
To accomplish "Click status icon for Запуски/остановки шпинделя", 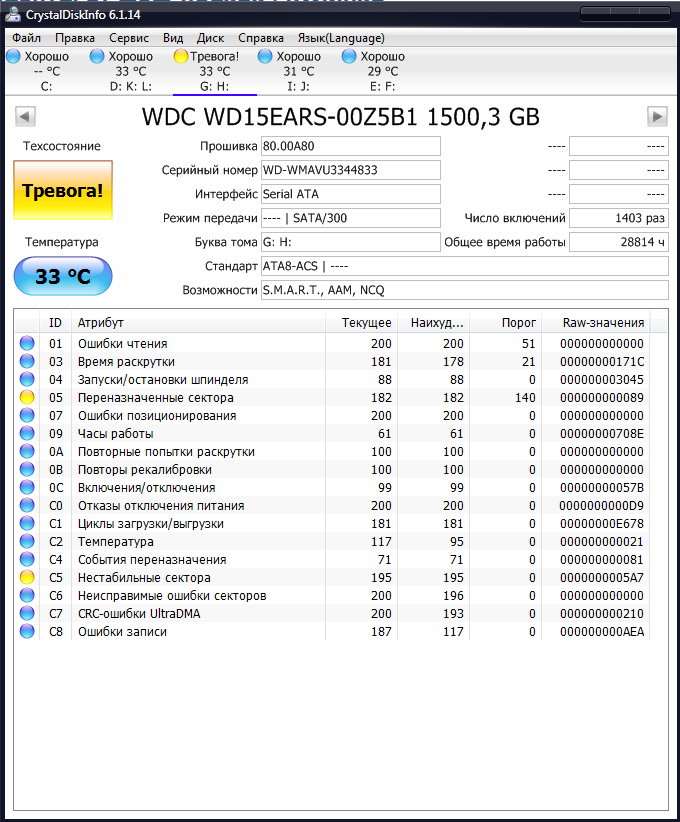I will 27,380.
